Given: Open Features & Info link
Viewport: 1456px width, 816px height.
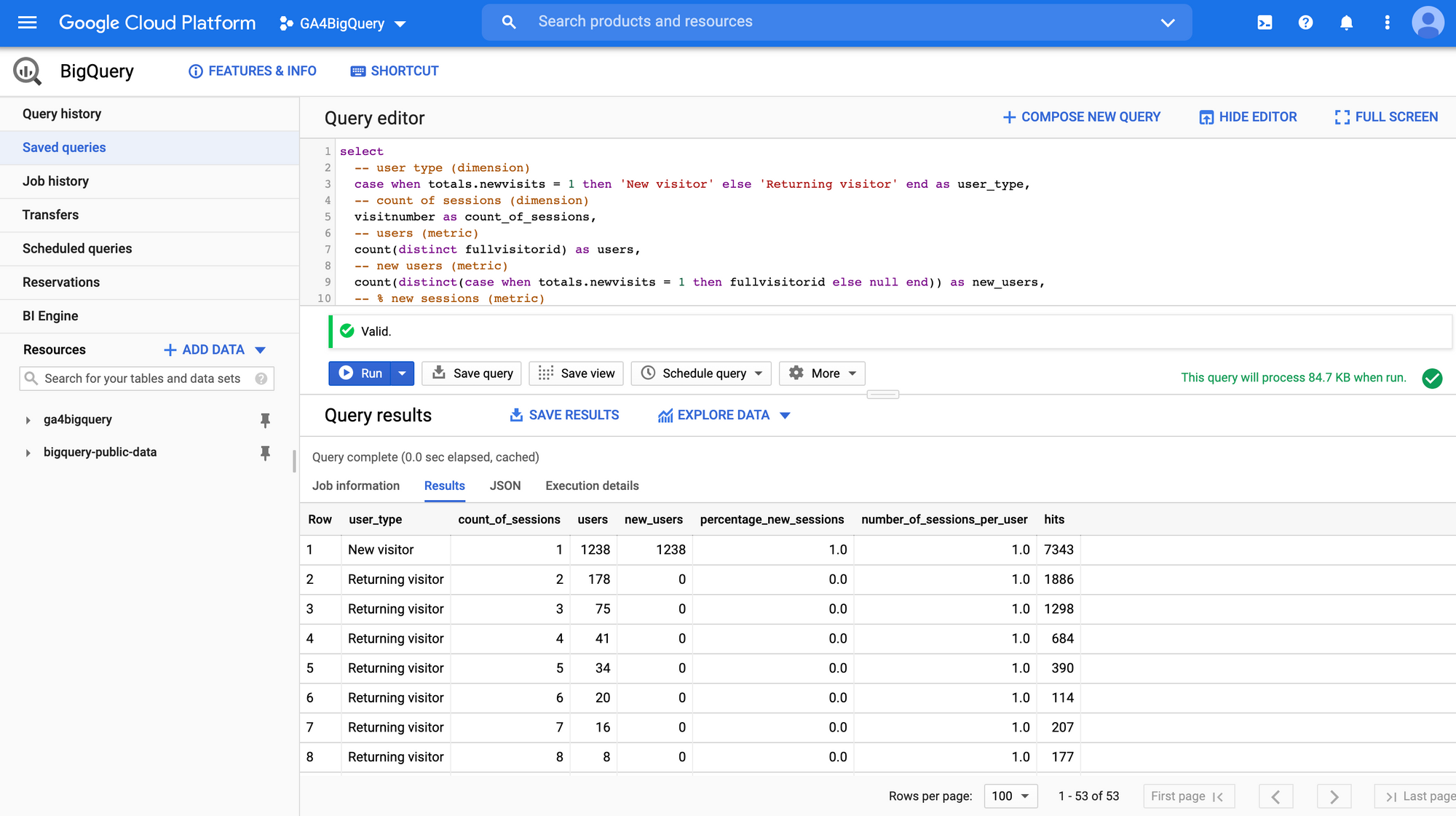Looking at the screenshot, I should (253, 71).
